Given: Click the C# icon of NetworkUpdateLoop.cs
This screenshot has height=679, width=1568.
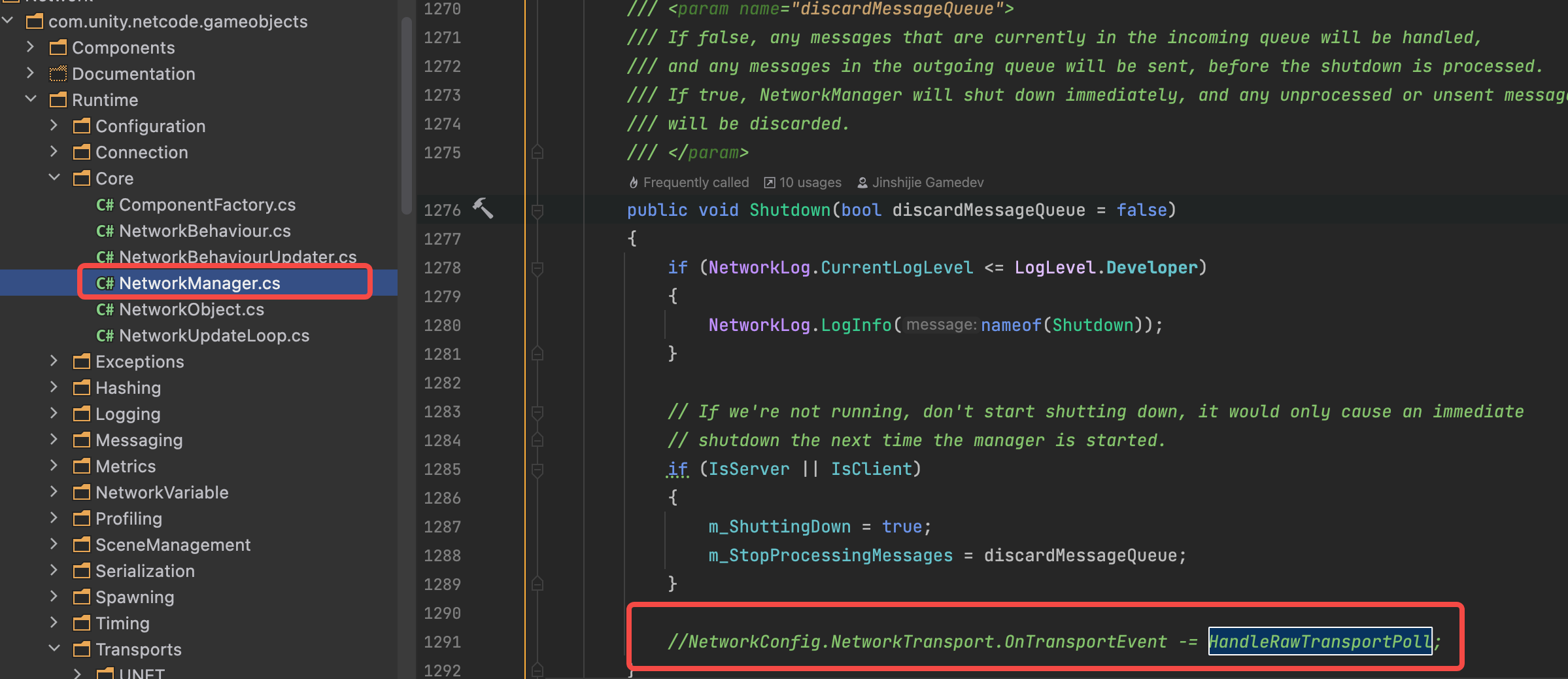Looking at the screenshot, I should [x=105, y=336].
